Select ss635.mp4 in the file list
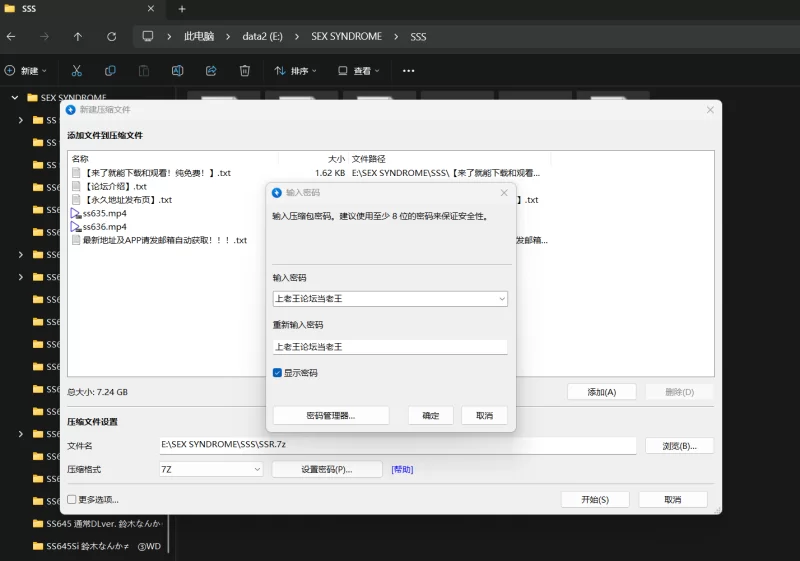The width and height of the screenshot is (800, 561). pyautogui.click(x=104, y=213)
